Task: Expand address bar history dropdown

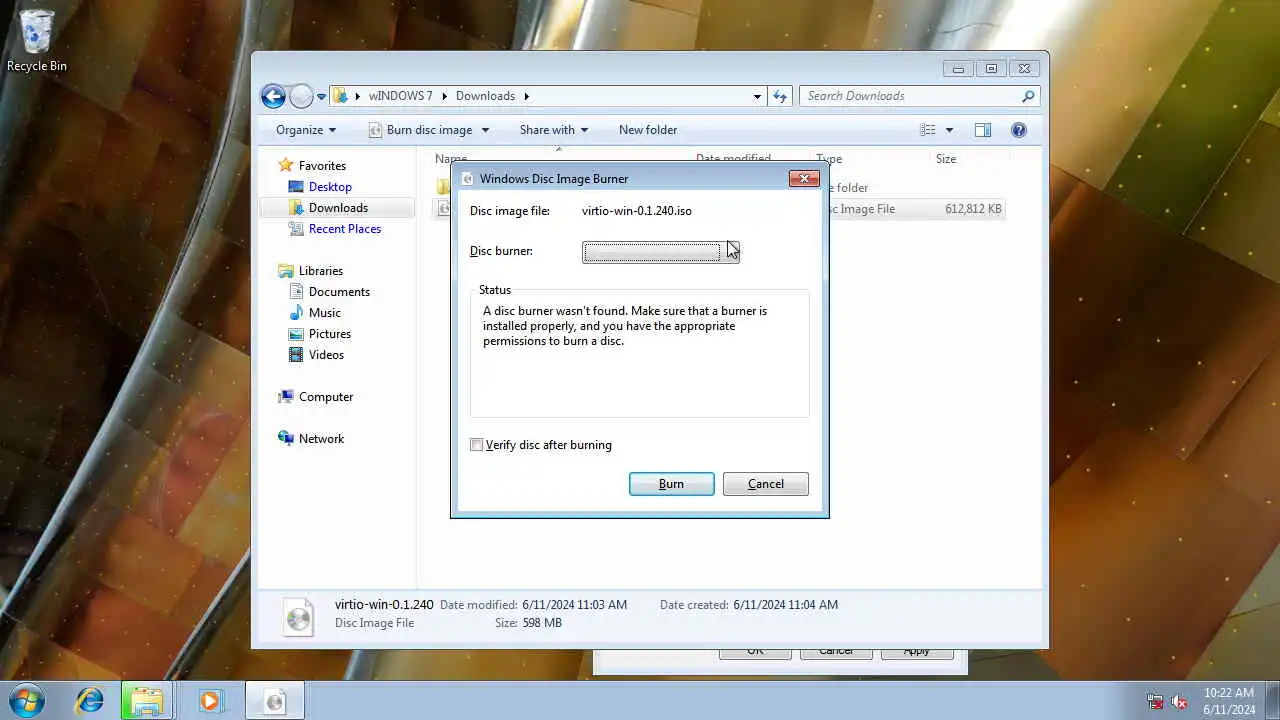Action: click(757, 97)
